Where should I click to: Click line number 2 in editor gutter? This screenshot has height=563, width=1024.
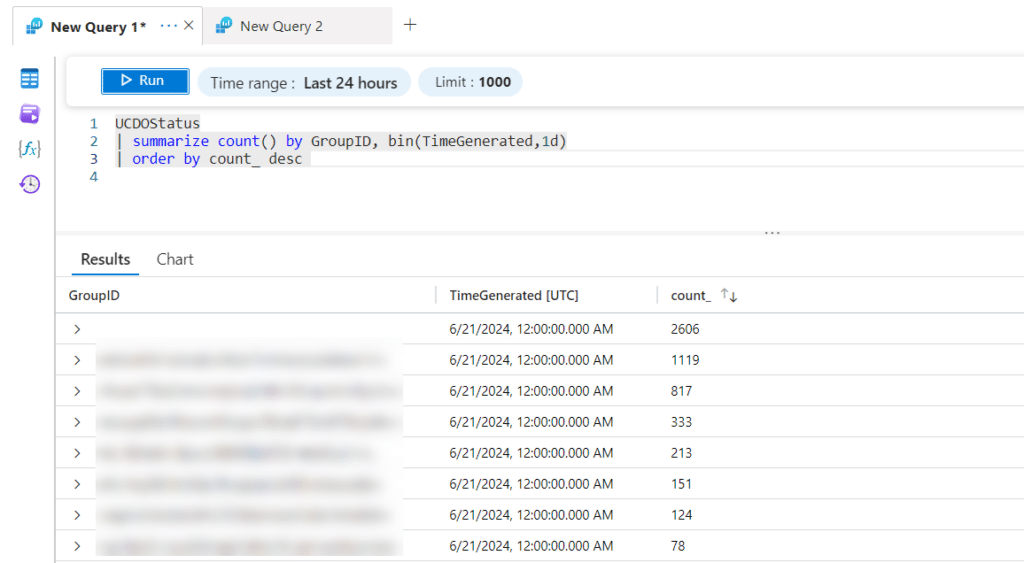(93, 141)
